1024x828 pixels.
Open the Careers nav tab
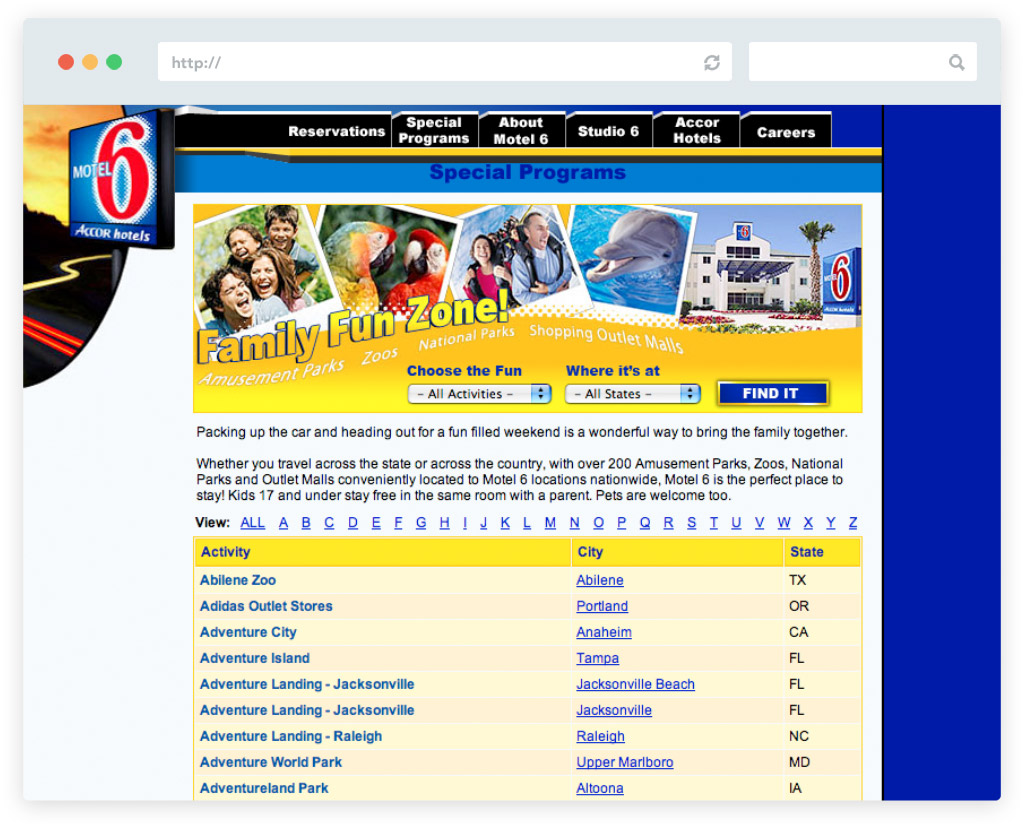(786, 131)
